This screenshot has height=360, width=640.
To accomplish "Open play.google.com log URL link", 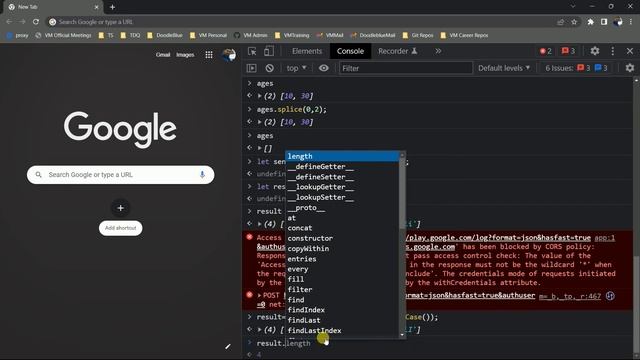I will (x=498, y=238).
